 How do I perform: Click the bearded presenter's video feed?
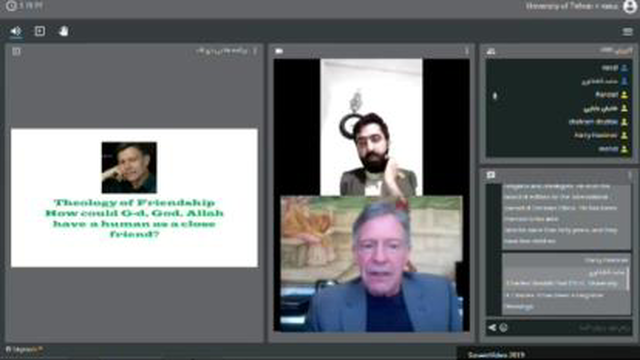click(x=371, y=127)
